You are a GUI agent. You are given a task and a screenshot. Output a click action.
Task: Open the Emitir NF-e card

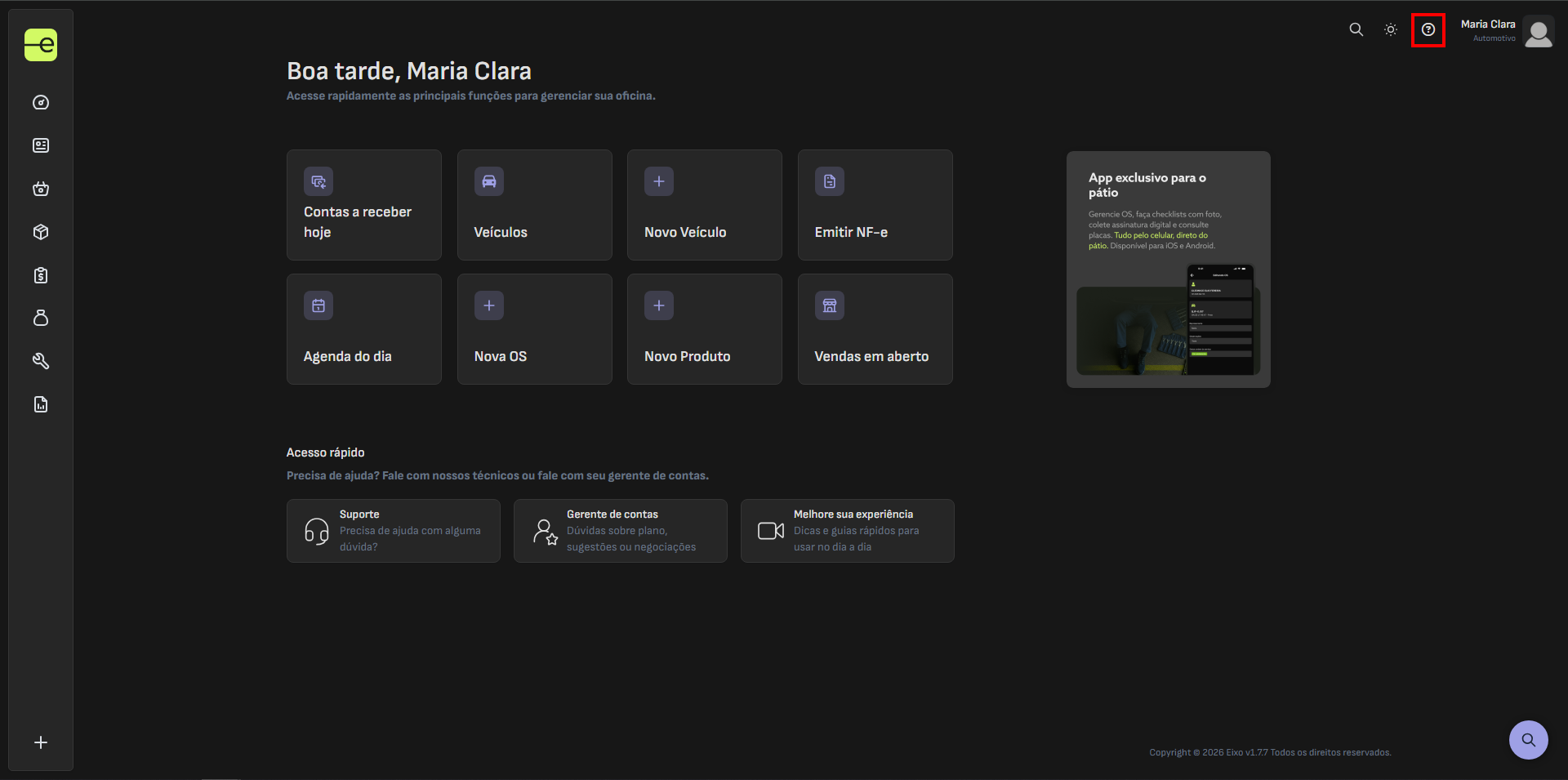(875, 205)
